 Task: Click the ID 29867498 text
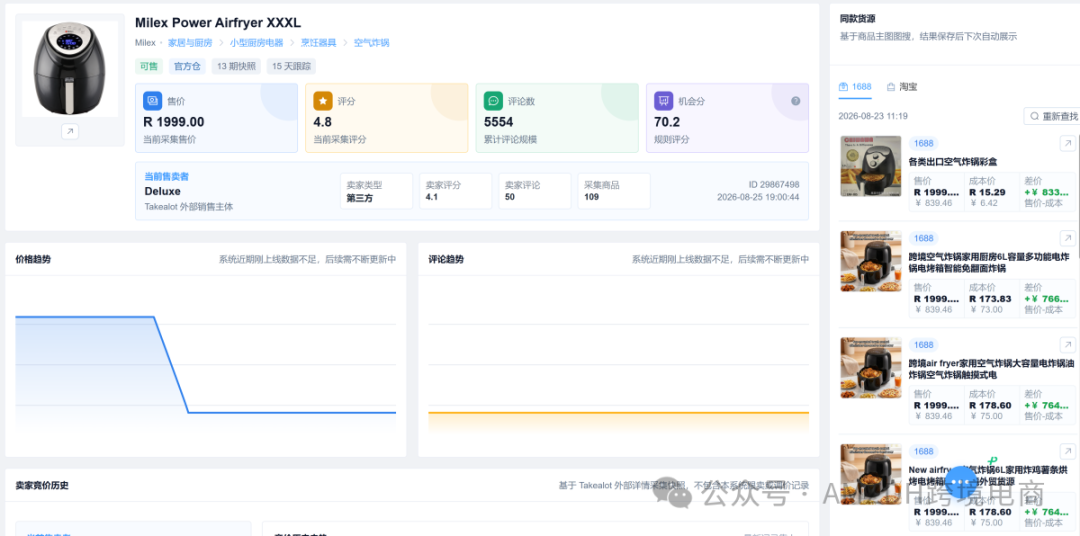coord(773,185)
